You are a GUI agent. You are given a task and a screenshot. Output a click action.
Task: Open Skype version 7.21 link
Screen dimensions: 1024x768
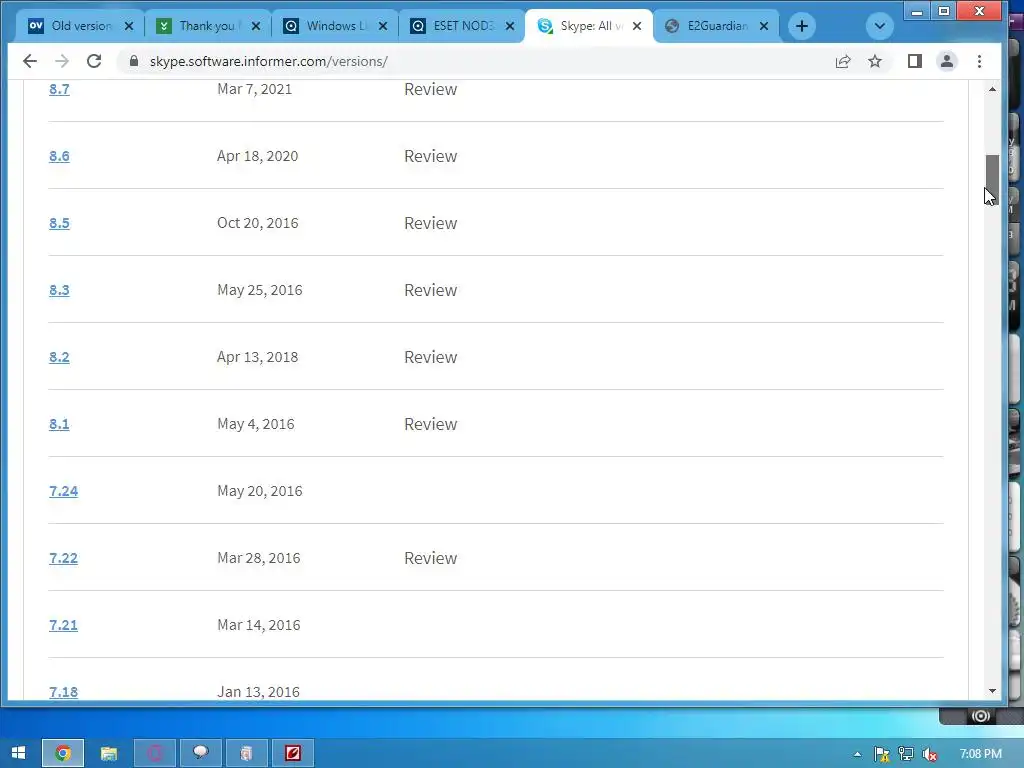[63, 625]
